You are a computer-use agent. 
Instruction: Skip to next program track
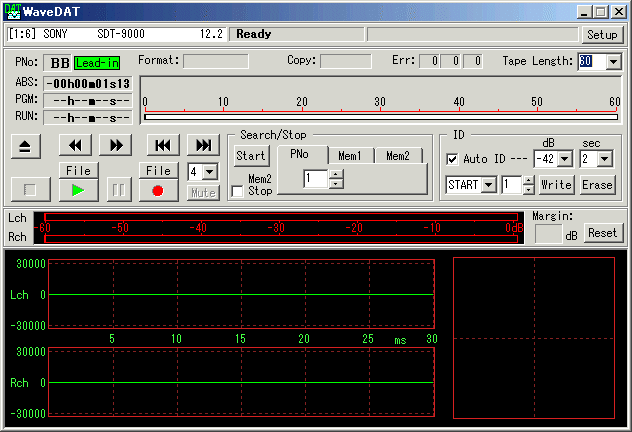[203, 145]
